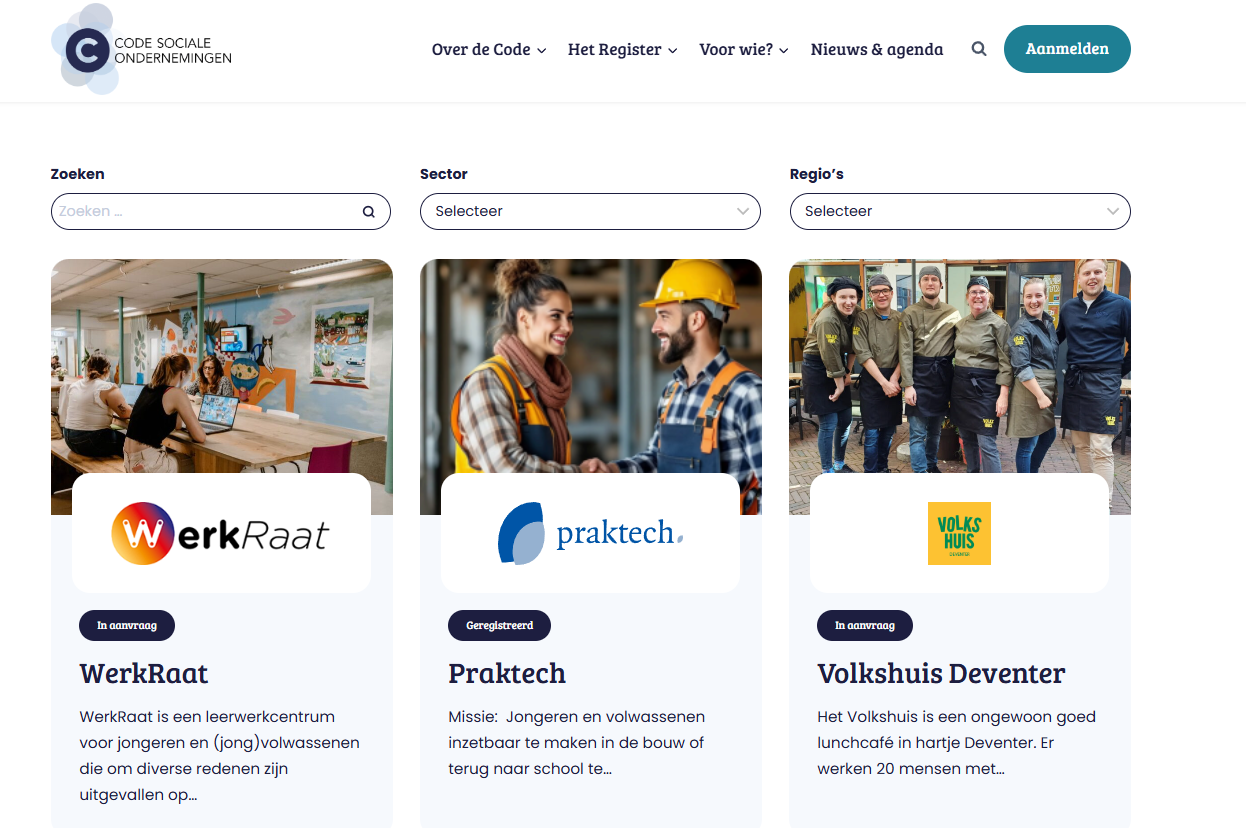Click the Regio's field label
Image resolution: width=1246 pixels, height=828 pixels.
point(817,174)
